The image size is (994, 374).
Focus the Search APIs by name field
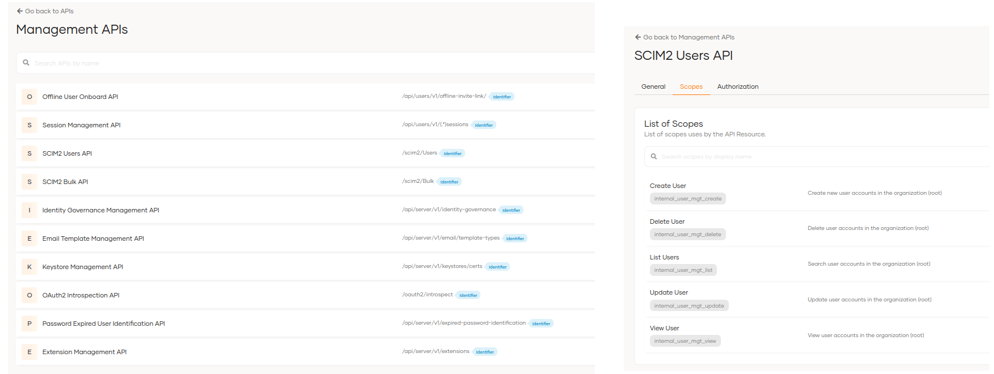(305, 63)
